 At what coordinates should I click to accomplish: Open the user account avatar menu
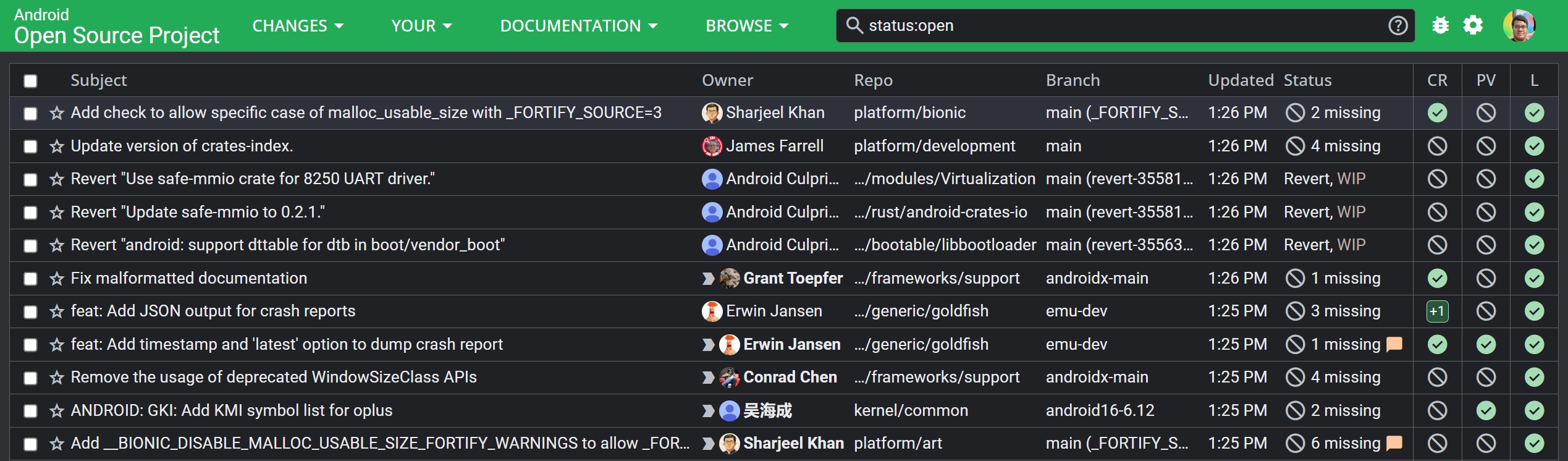[1519, 25]
